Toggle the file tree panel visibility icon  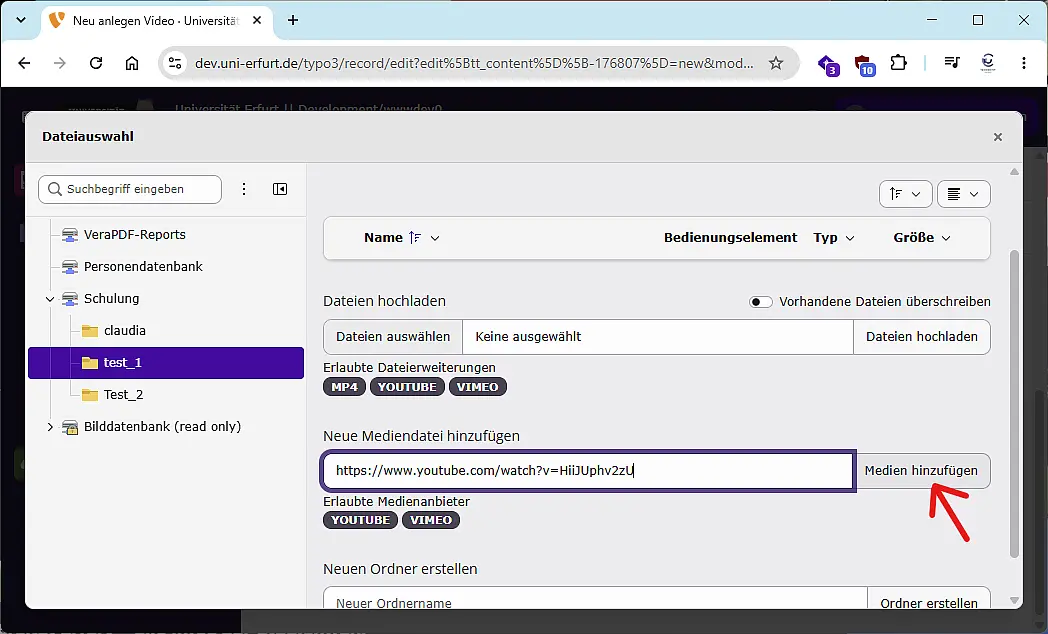click(x=280, y=189)
